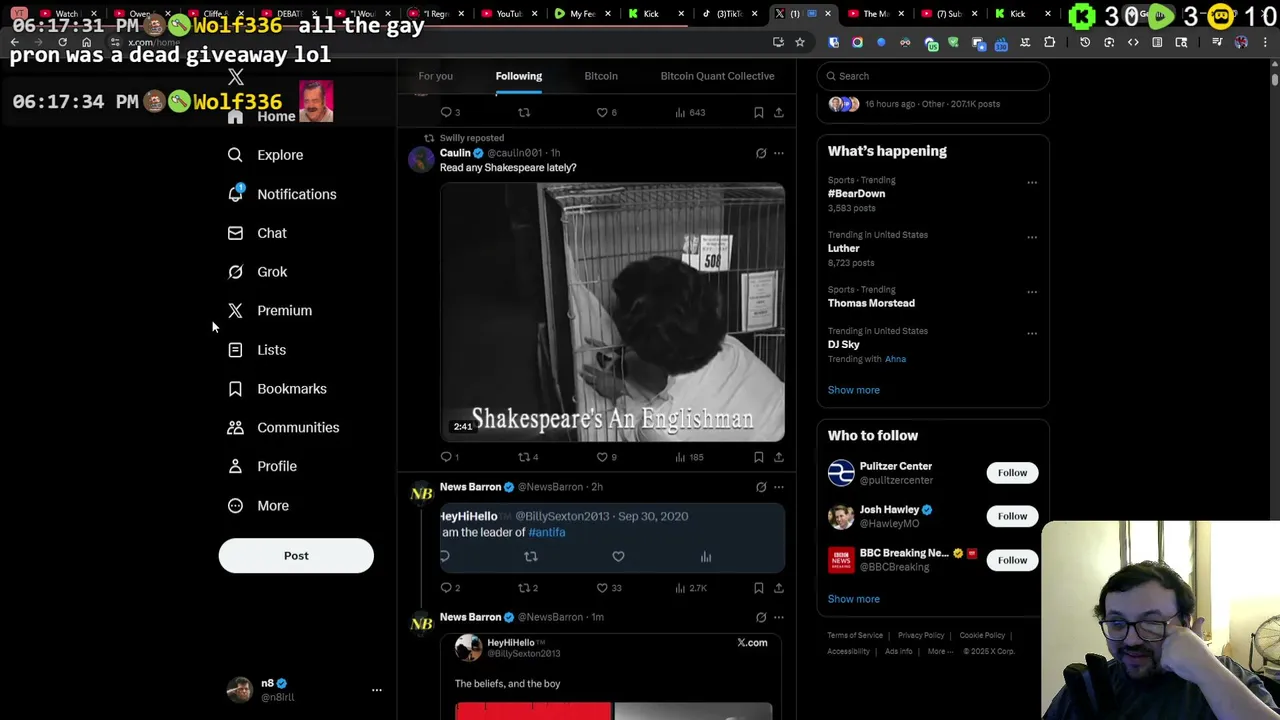Open the Ahna trending link
Image resolution: width=1280 pixels, height=720 pixels.
point(895,359)
